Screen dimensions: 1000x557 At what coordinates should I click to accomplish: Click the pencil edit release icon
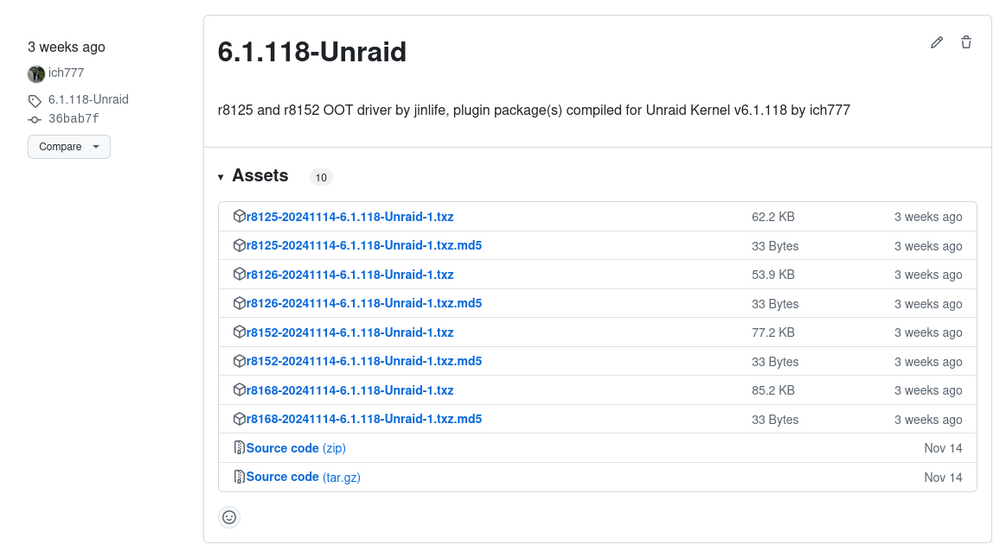pos(936,43)
